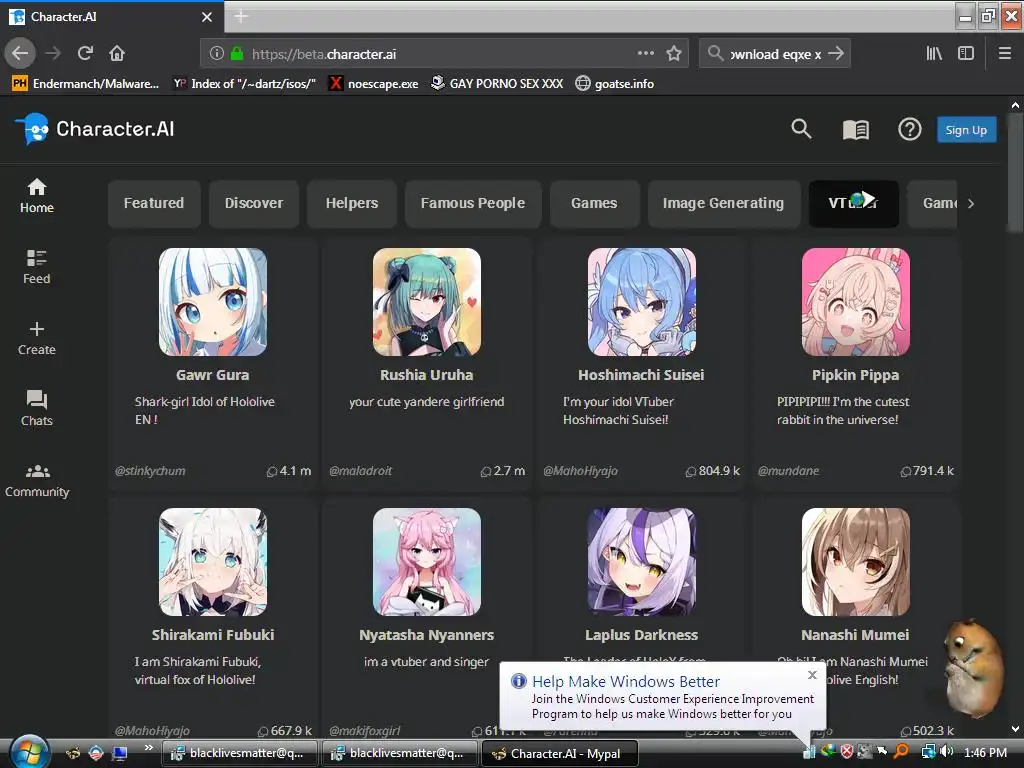
Task: Open page actions three-dot menu
Action: pyautogui.click(x=645, y=53)
